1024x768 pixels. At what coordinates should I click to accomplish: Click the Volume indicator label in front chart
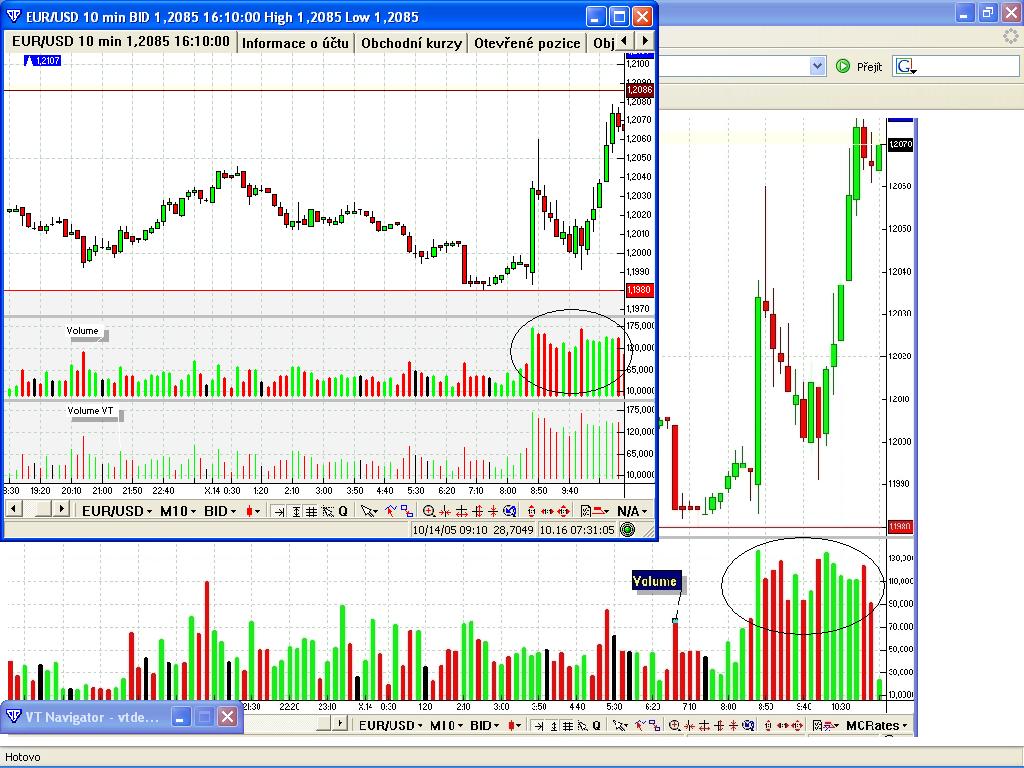pyautogui.click(x=82, y=330)
